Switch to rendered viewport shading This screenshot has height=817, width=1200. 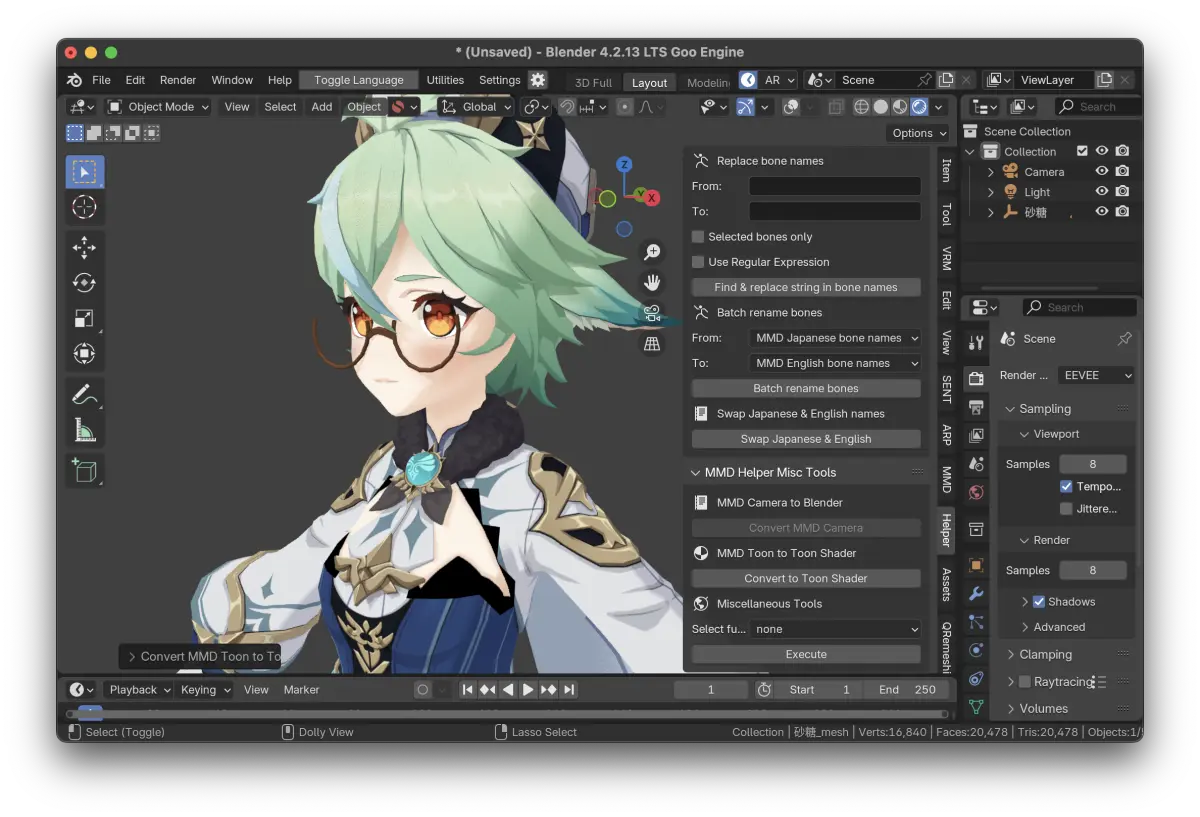pos(919,107)
